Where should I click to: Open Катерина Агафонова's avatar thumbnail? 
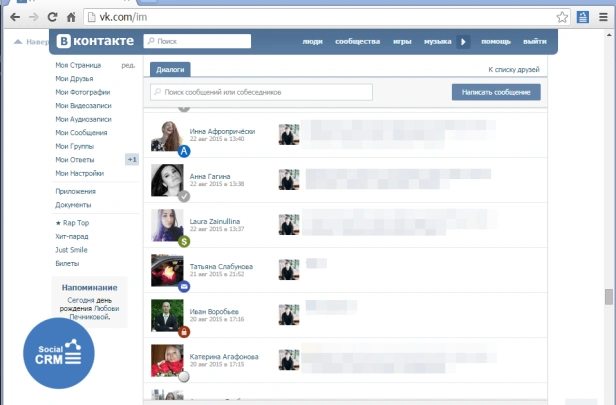(166, 360)
